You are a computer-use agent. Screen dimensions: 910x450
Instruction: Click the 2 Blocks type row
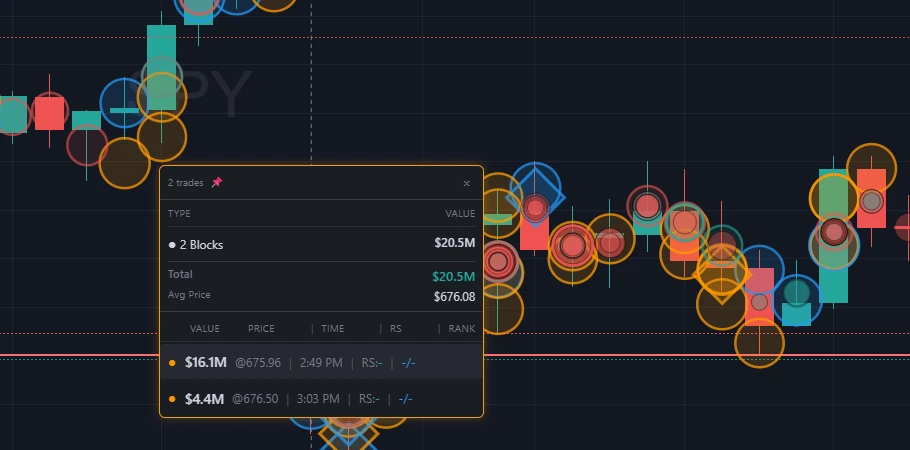point(322,244)
